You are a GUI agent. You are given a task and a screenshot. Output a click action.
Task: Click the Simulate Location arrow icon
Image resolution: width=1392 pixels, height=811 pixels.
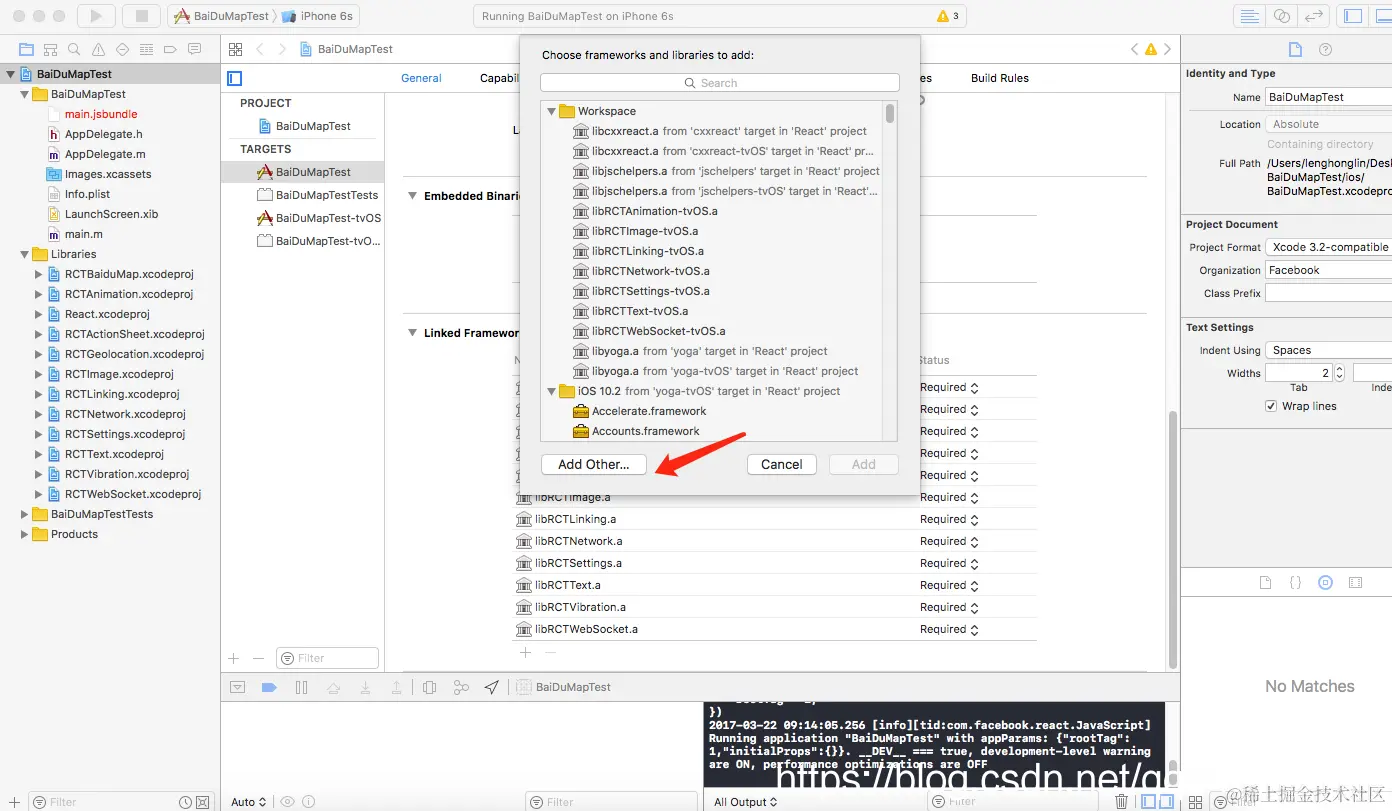point(491,687)
